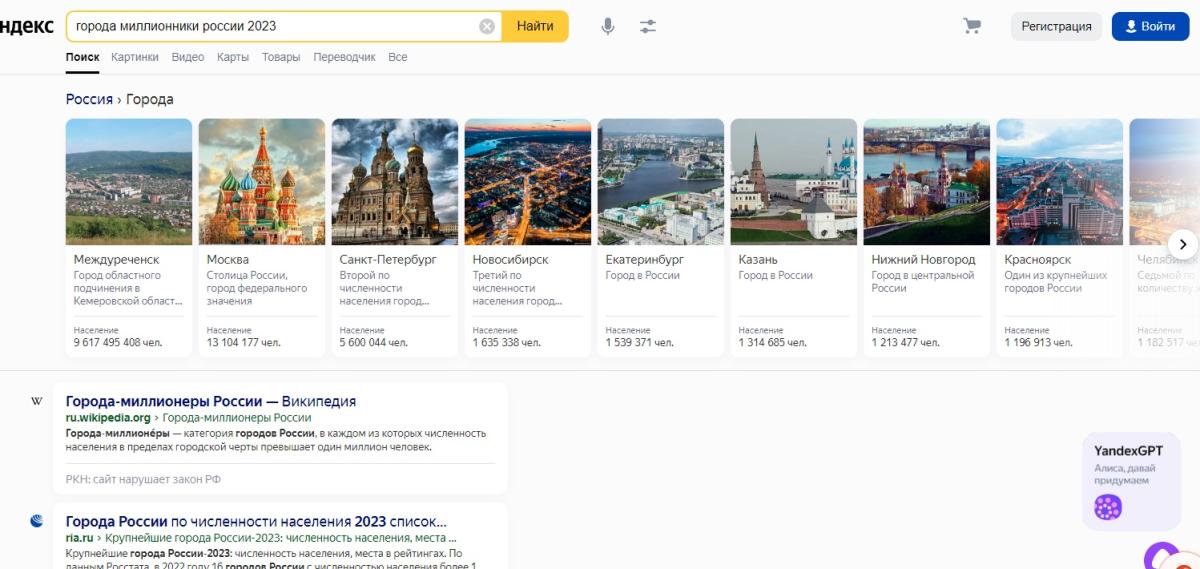This screenshot has height=569, width=1200.
Task: Click the Yandex logo
Action: 26,27
